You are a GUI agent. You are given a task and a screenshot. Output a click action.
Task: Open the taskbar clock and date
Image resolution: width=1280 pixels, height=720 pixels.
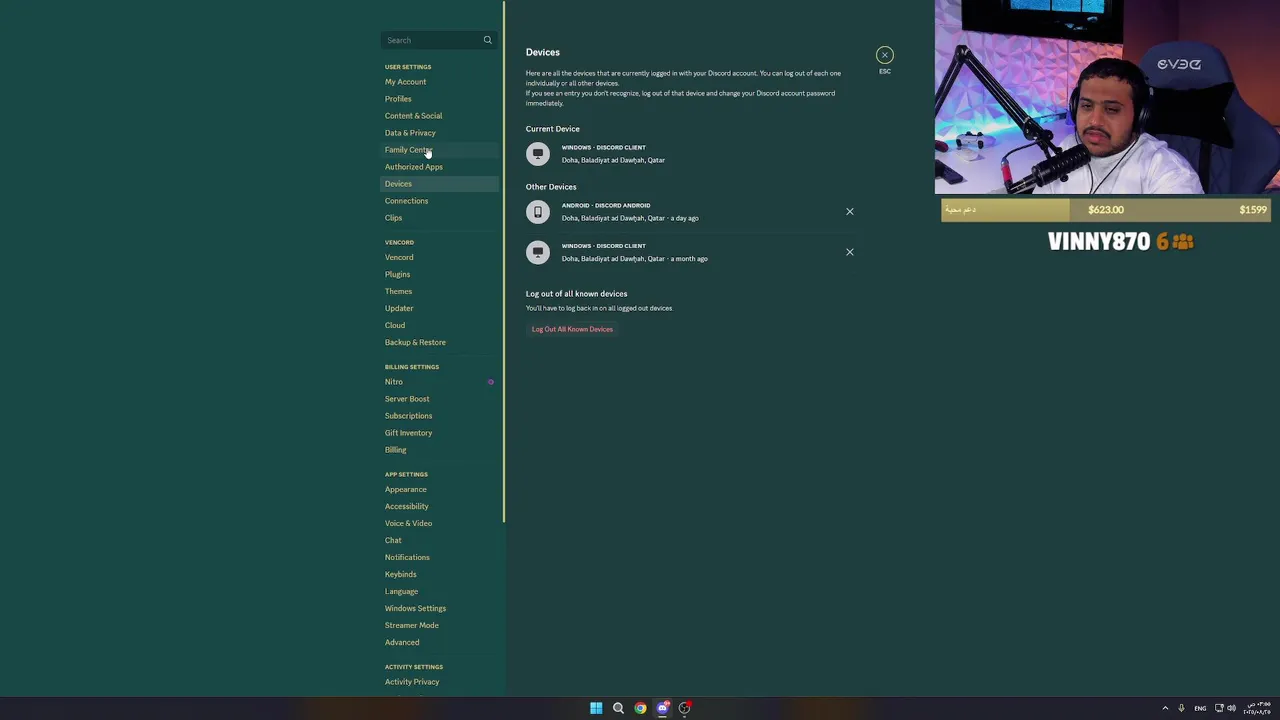tap(1257, 708)
